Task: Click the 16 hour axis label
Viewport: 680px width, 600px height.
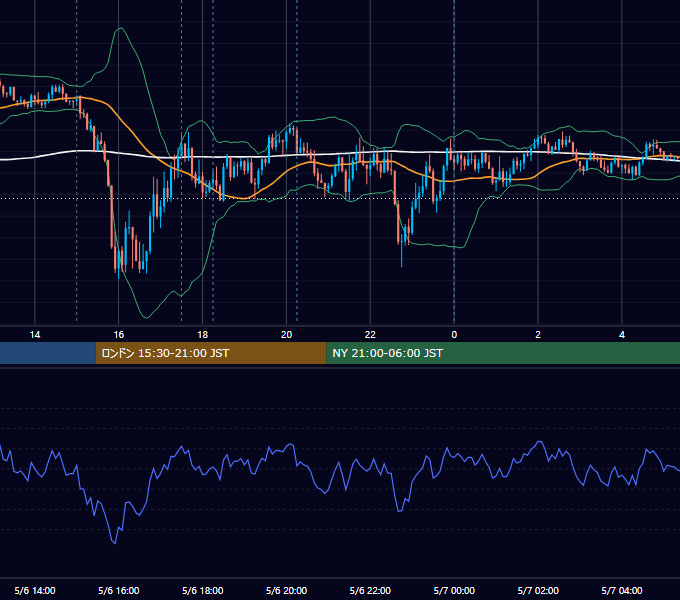Action: point(118,335)
